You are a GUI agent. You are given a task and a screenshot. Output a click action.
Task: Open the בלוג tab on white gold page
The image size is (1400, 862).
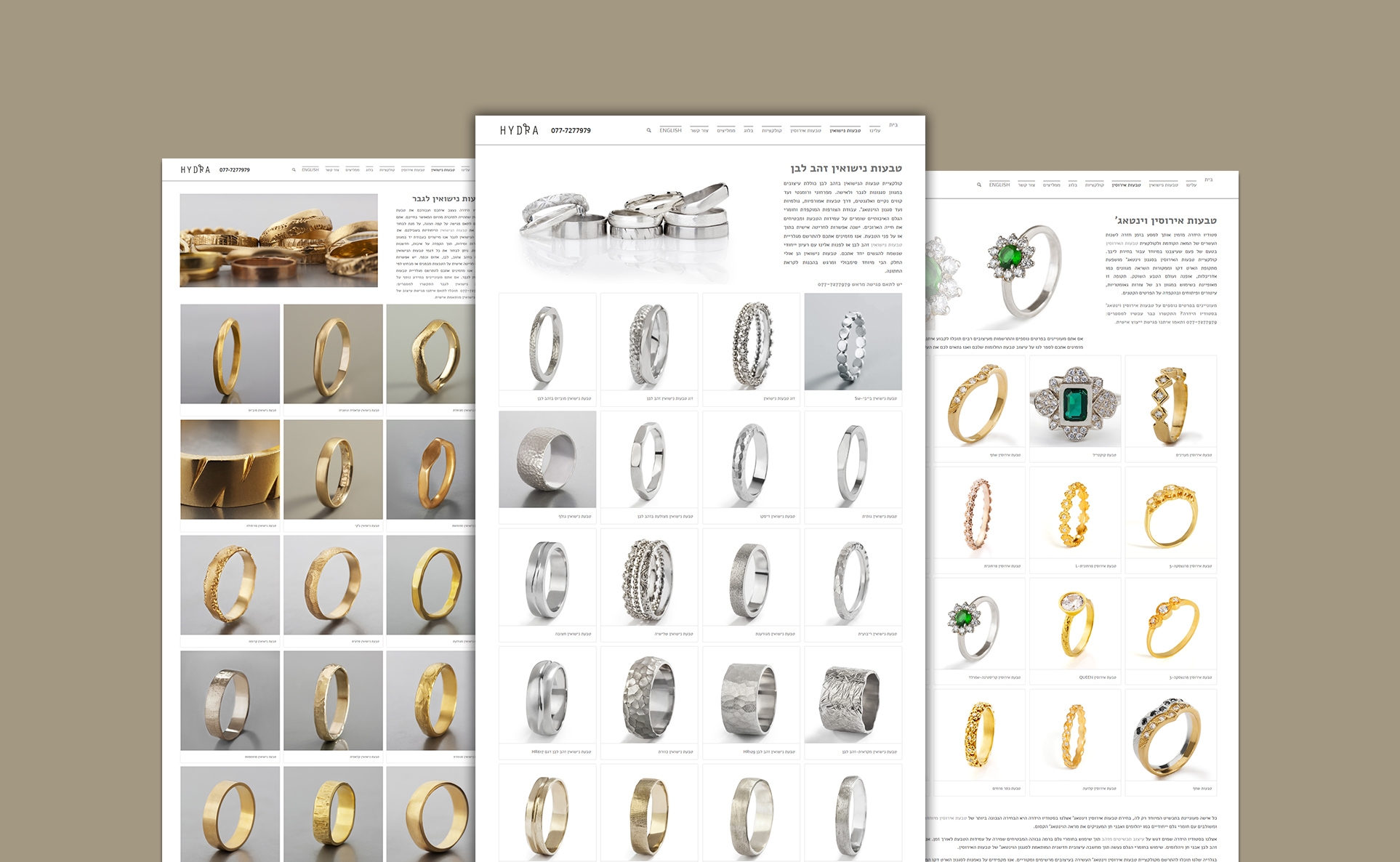coord(748,131)
